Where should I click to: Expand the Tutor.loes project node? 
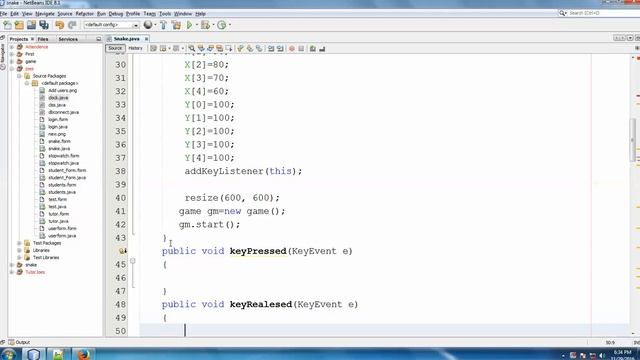point(12,272)
